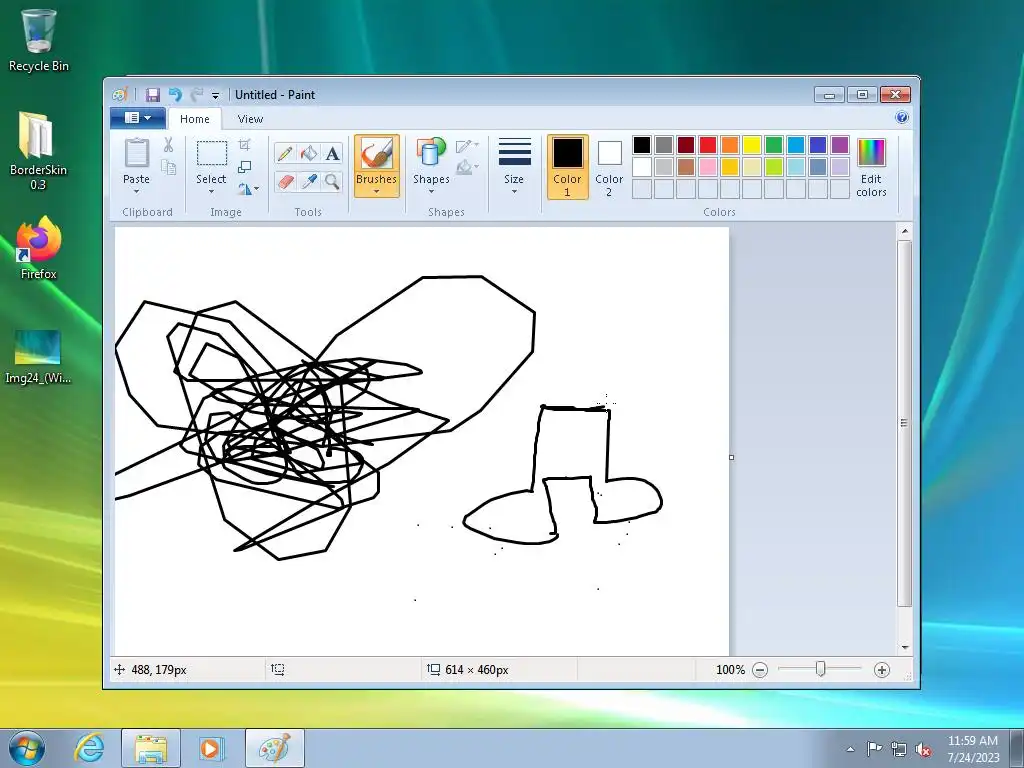The image size is (1024, 768).
Task: Switch to the View ribbon tab
Action: coord(250,119)
